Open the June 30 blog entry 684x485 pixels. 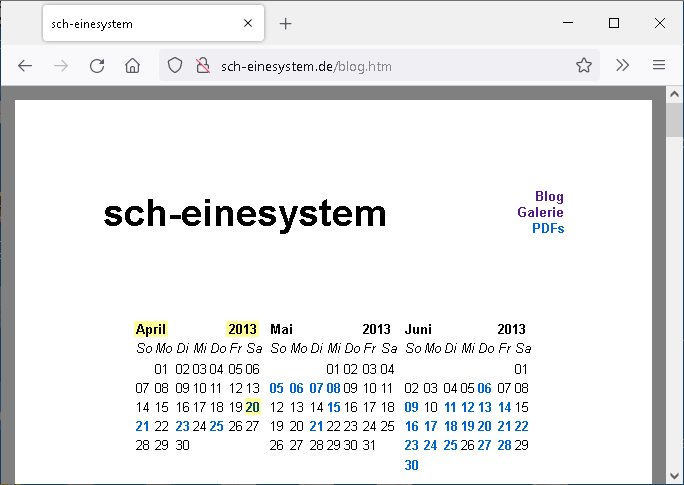(411, 465)
